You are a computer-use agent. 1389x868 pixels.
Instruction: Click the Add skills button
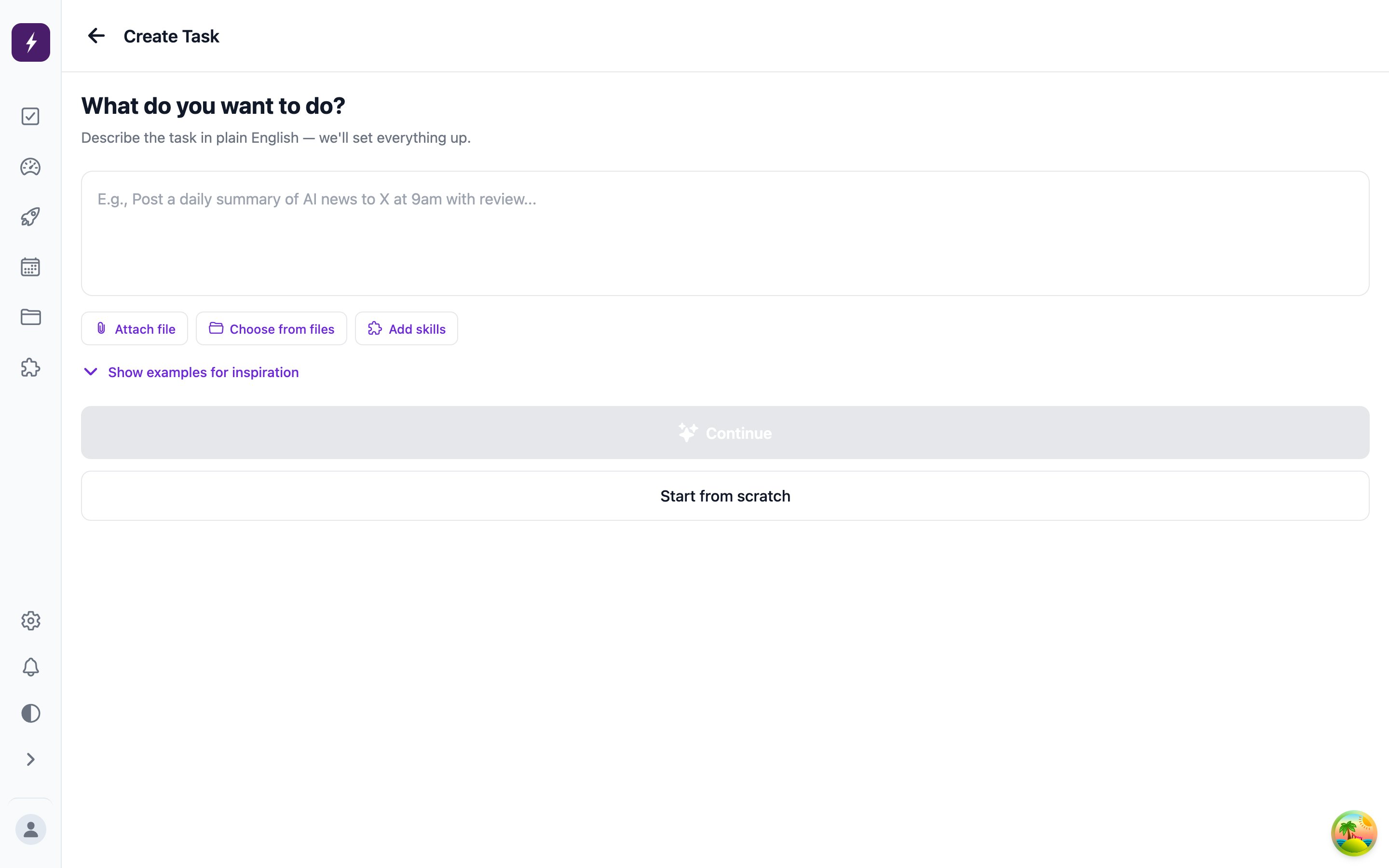(x=407, y=328)
